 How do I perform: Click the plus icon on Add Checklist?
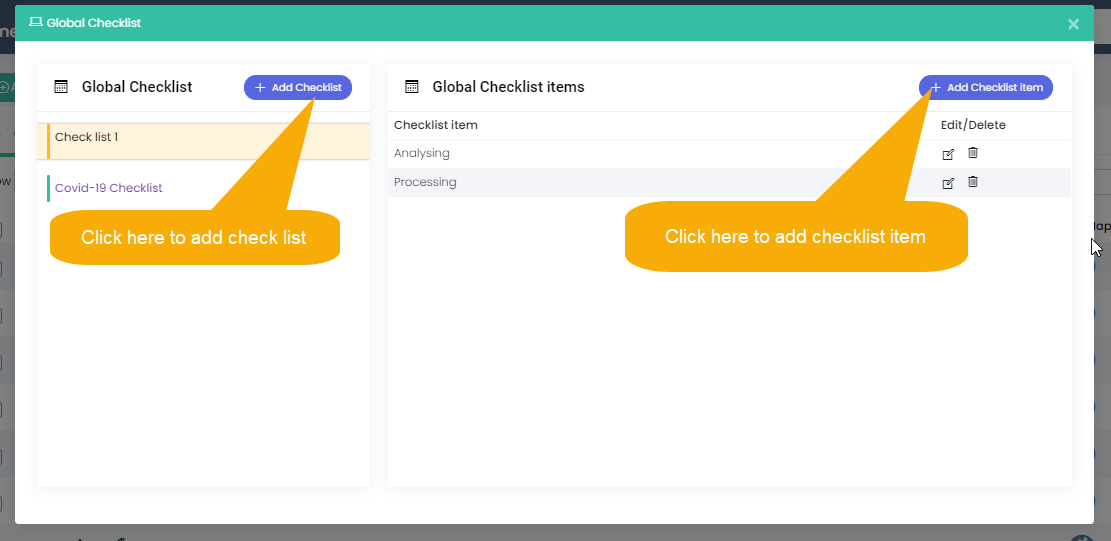coord(260,88)
